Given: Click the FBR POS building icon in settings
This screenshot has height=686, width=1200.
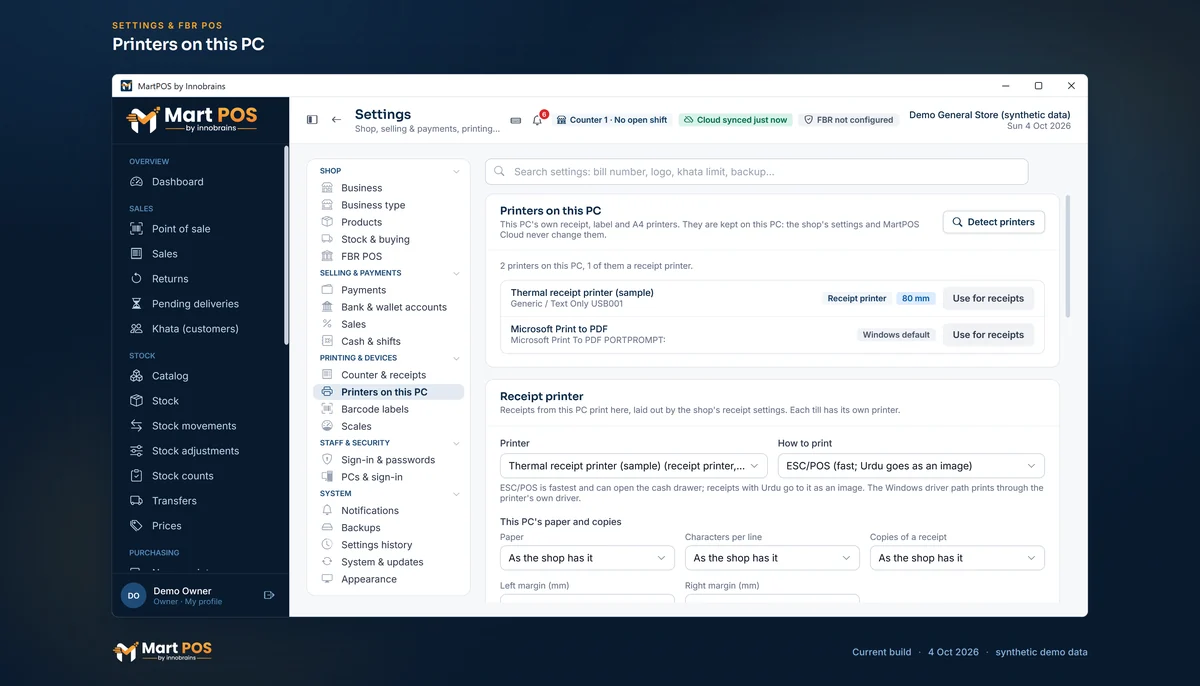Looking at the screenshot, I should point(327,256).
